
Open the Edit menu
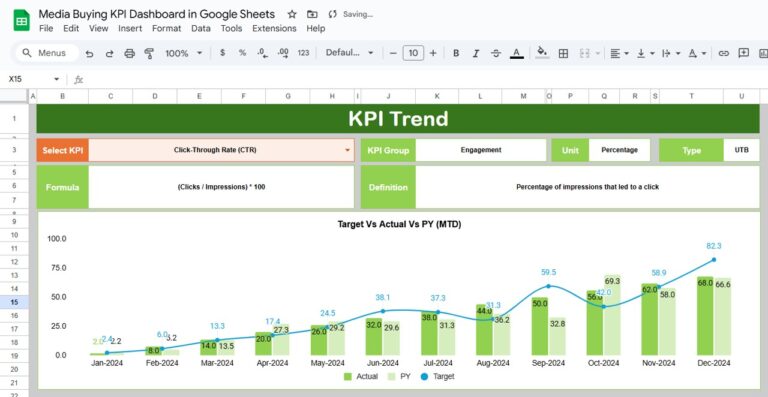tap(71, 28)
